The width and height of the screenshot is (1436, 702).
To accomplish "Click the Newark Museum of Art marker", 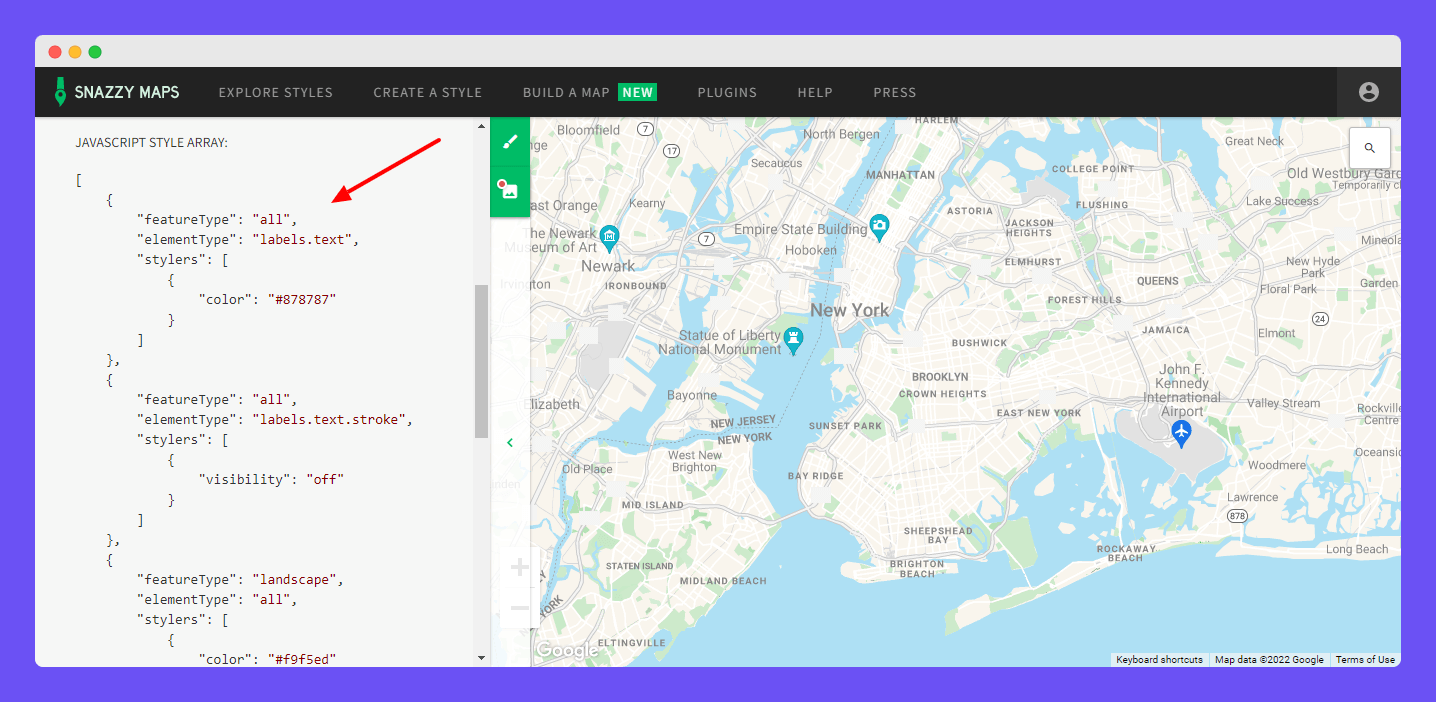I will [609, 237].
